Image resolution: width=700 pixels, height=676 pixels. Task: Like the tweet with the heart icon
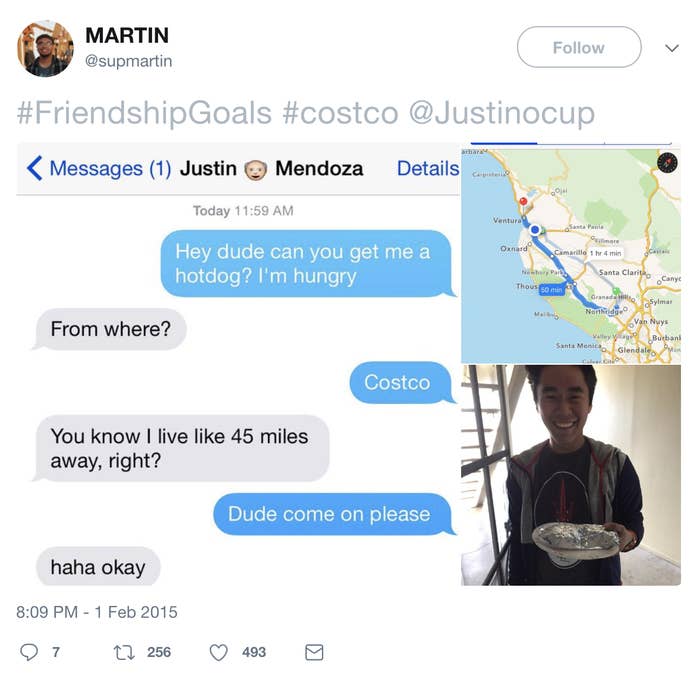(219, 652)
